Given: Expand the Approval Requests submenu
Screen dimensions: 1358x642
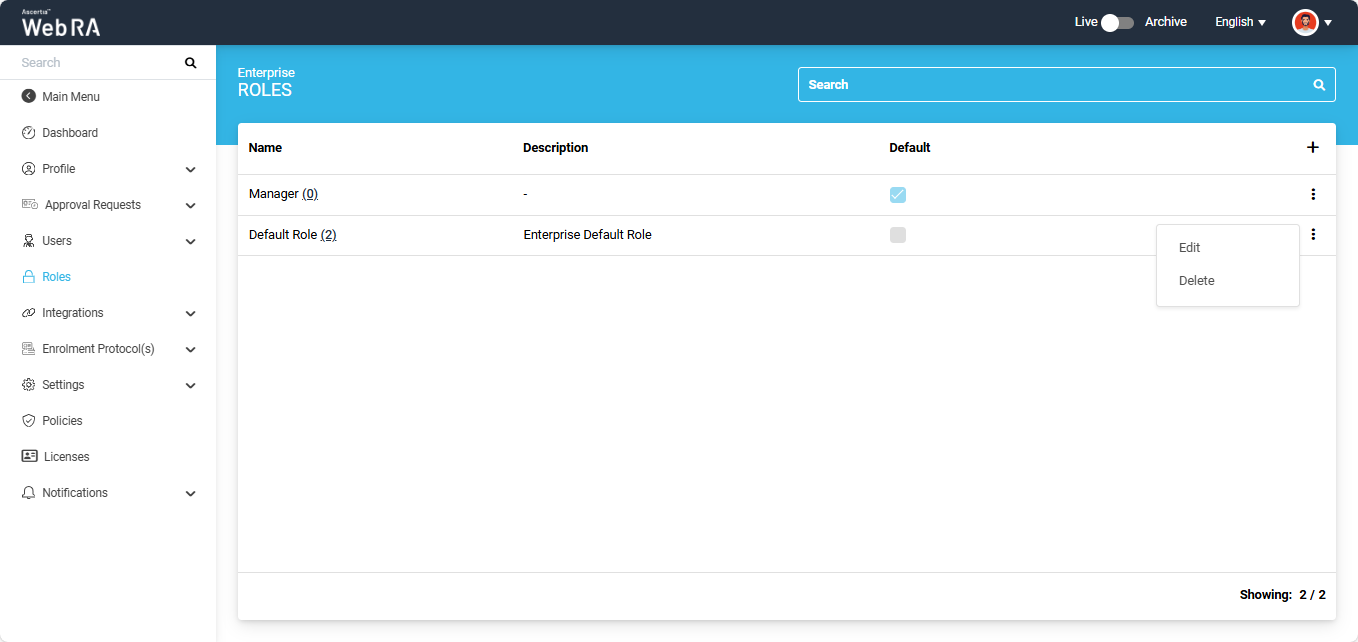Looking at the screenshot, I should [x=191, y=206].
